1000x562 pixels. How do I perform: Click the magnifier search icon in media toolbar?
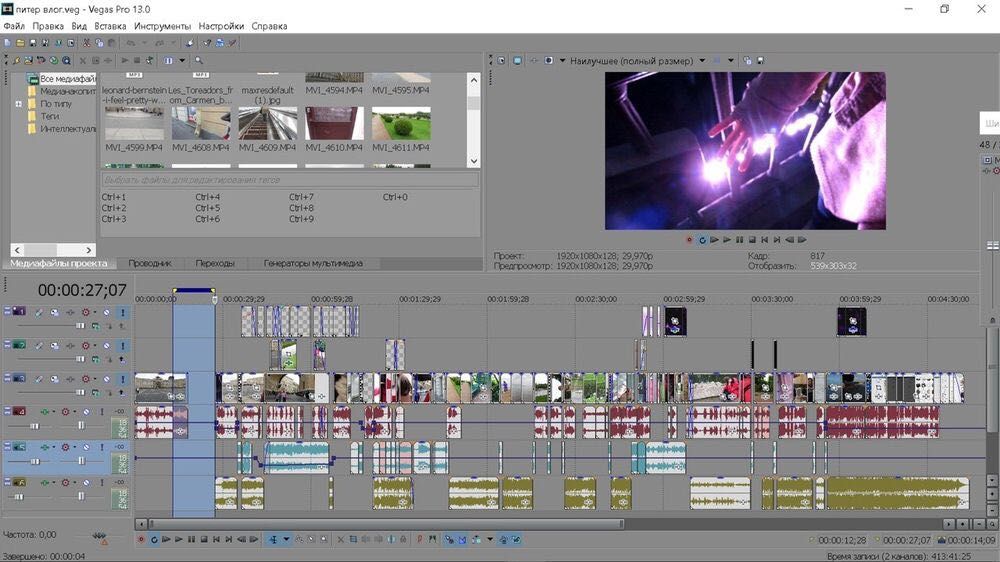(x=199, y=61)
